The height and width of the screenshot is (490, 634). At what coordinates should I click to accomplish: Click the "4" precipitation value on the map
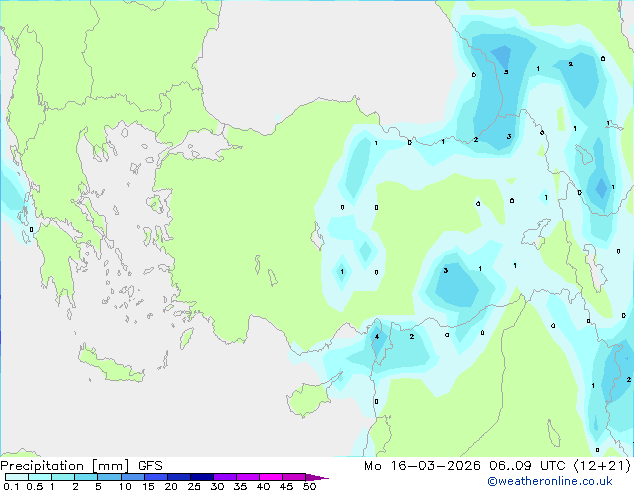click(377, 336)
